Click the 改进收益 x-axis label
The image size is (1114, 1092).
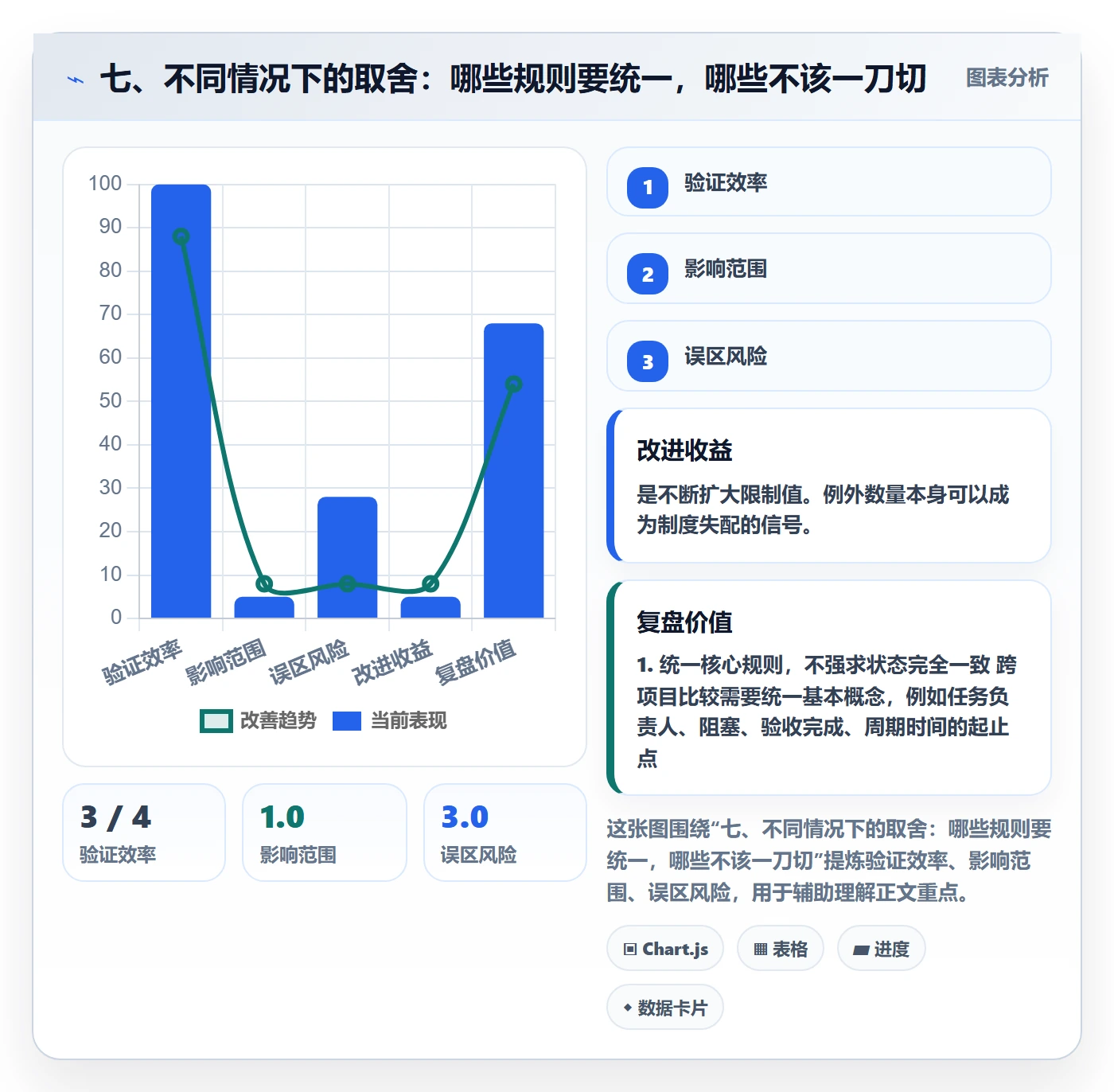[x=393, y=662]
